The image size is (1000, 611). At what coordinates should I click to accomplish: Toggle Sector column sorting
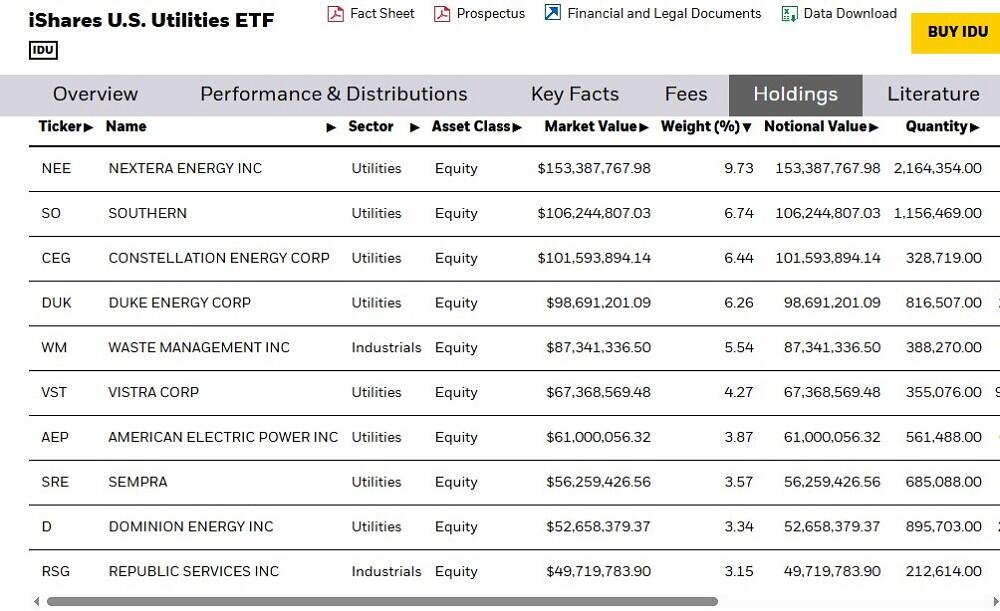coord(415,128)
